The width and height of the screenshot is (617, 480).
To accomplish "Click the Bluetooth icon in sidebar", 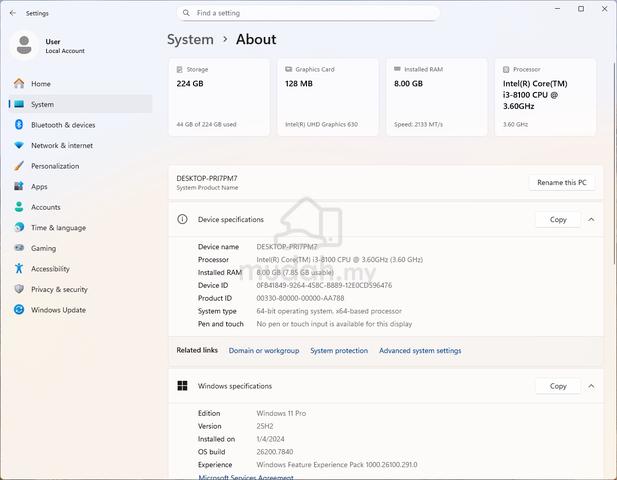I will click(19, 125).
